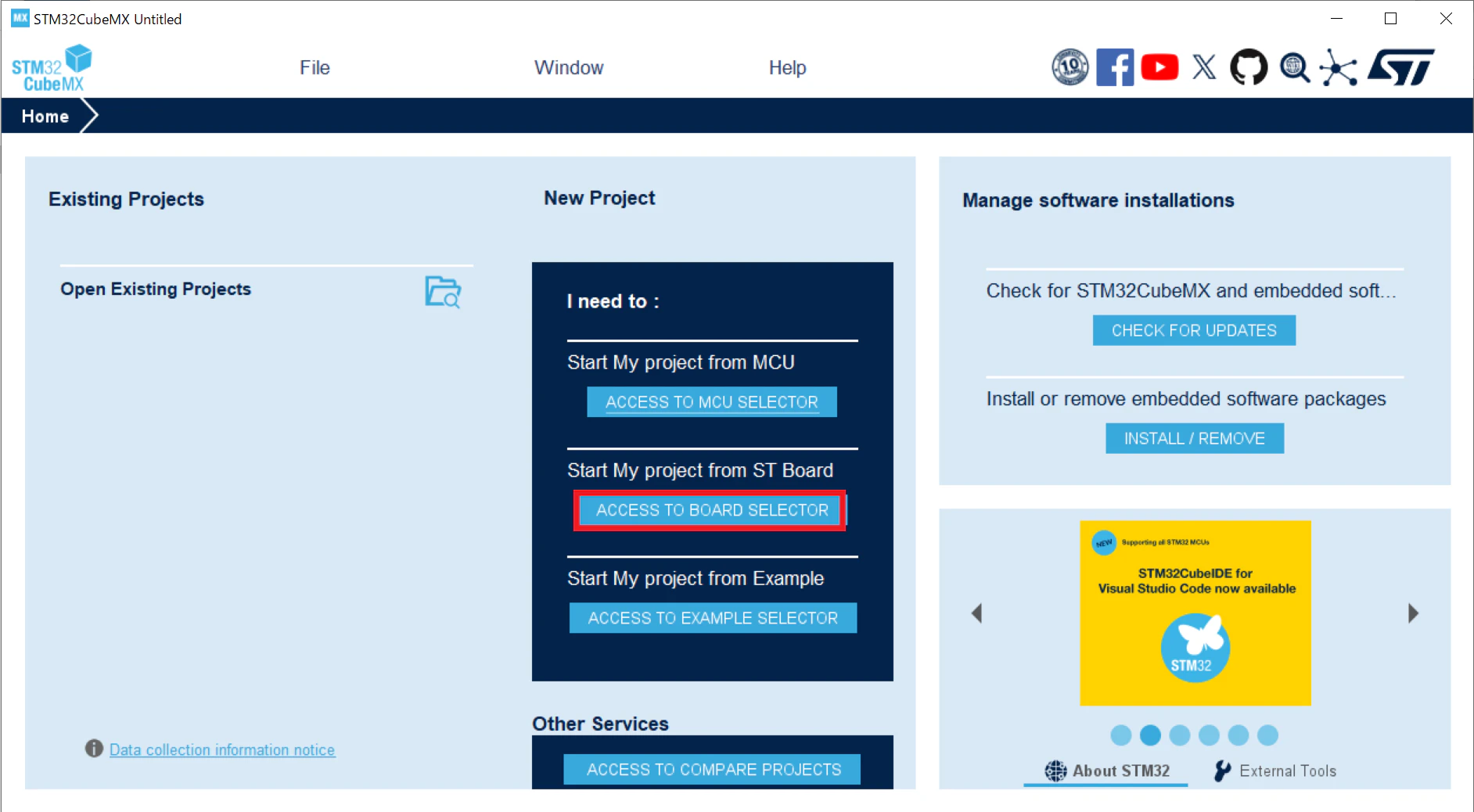This screenshot has width=1474, height=812.
Task: Click the ST community network icon
Action: pos(1339,68)
